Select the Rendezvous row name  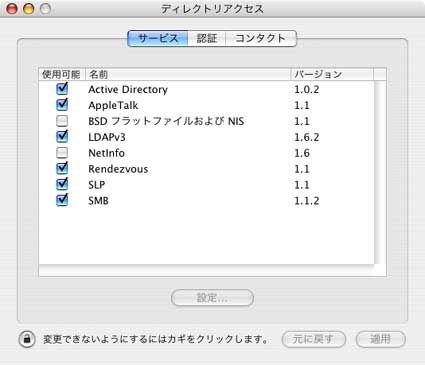(118, 169)
